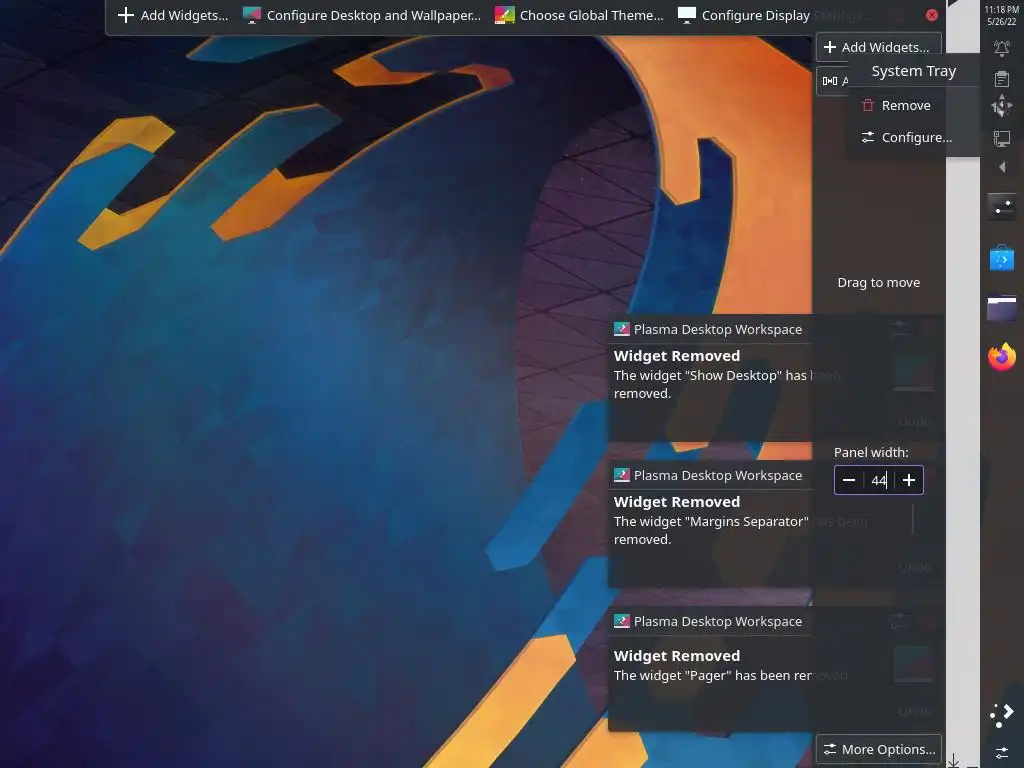Open the clipboard tray icon

tap(1002, 79)
